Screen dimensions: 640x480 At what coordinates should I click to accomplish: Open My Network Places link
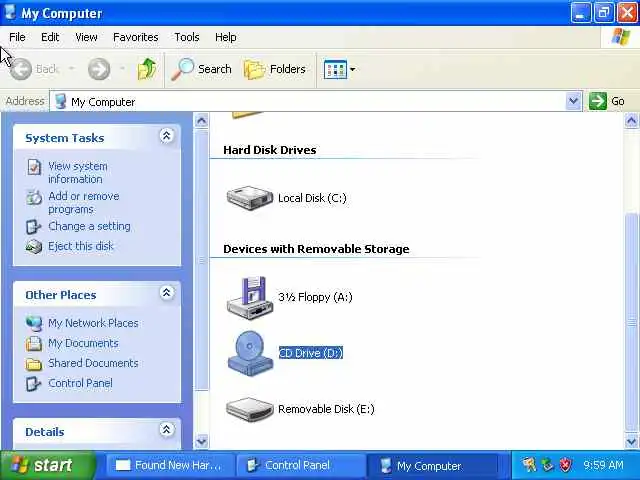coord(93,323)
